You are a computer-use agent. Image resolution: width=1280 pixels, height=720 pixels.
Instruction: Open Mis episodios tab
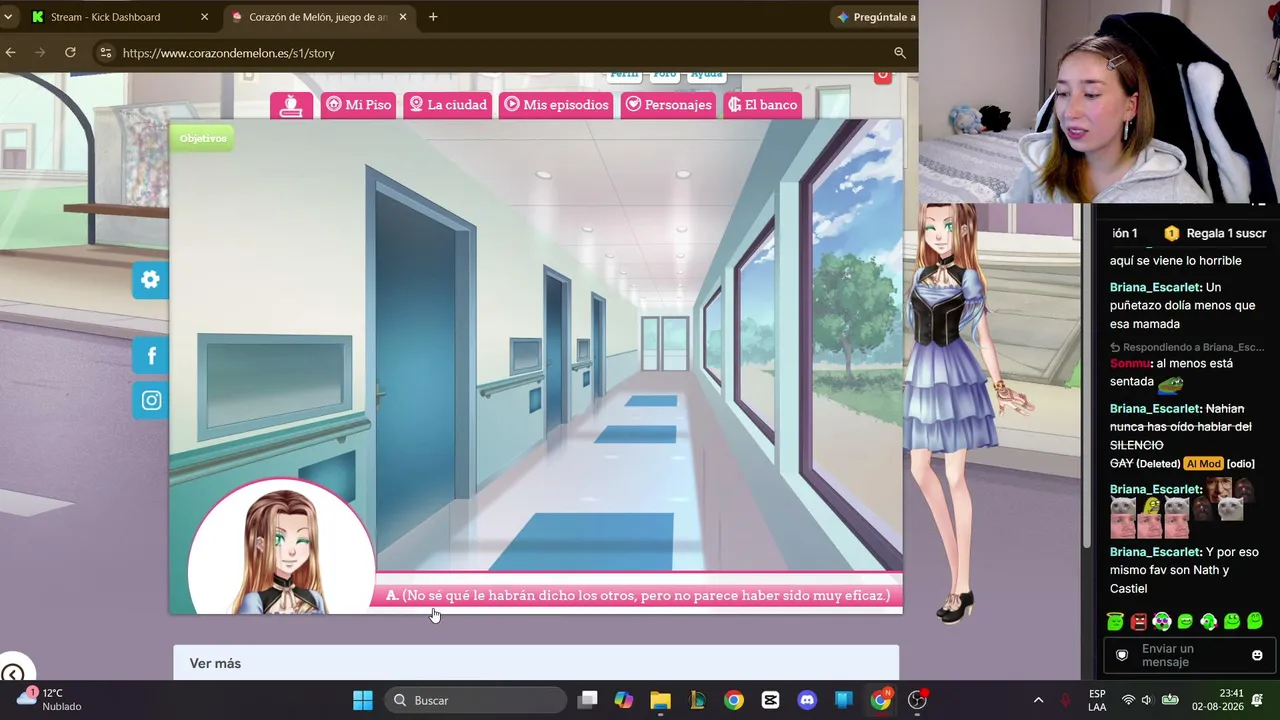[556, 105]
